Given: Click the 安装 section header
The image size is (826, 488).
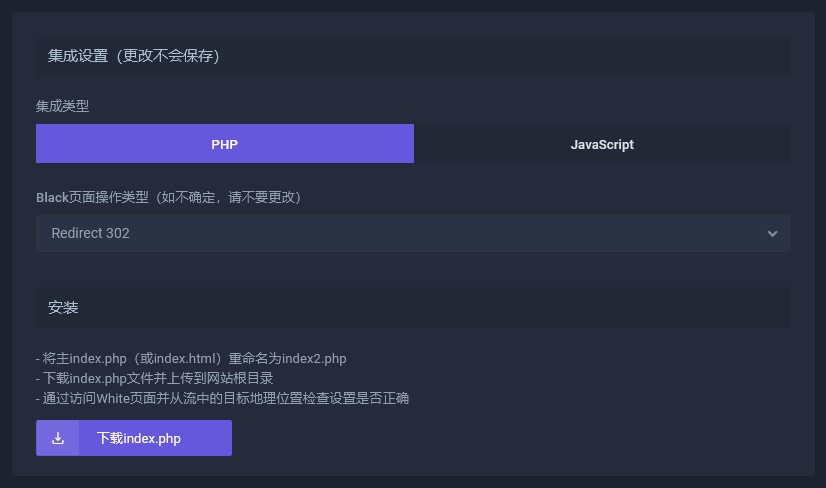Looking at the screenshot, I should click(x=63, y=308).
